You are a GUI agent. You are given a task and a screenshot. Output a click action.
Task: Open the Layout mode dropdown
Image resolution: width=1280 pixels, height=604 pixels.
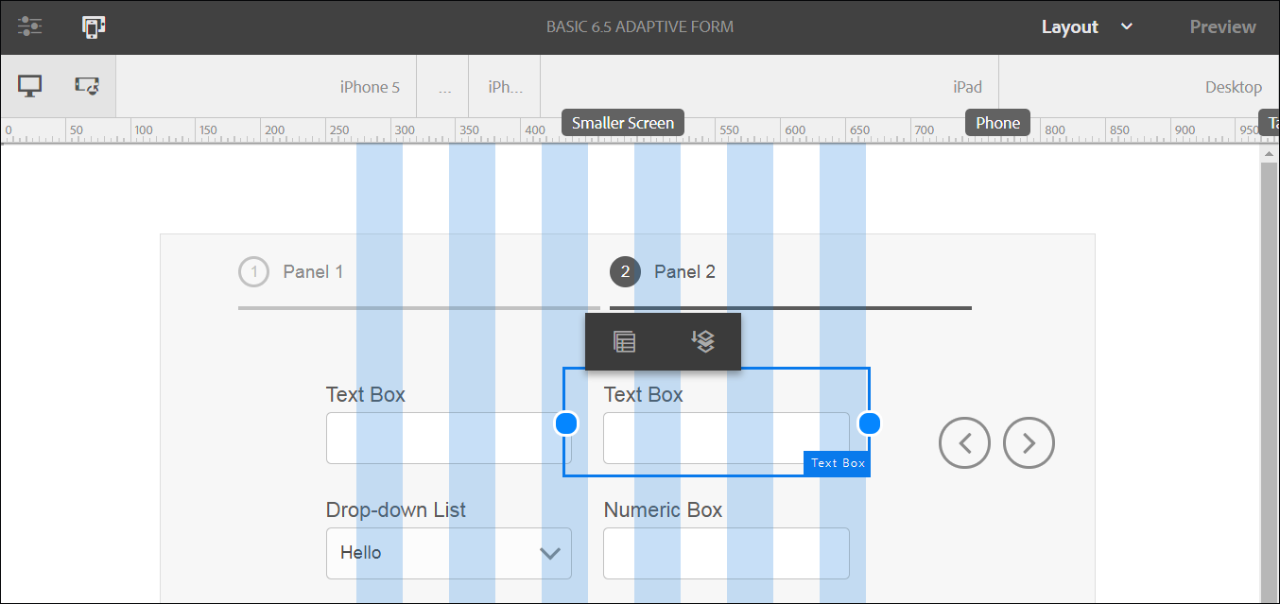[1087, 27]
